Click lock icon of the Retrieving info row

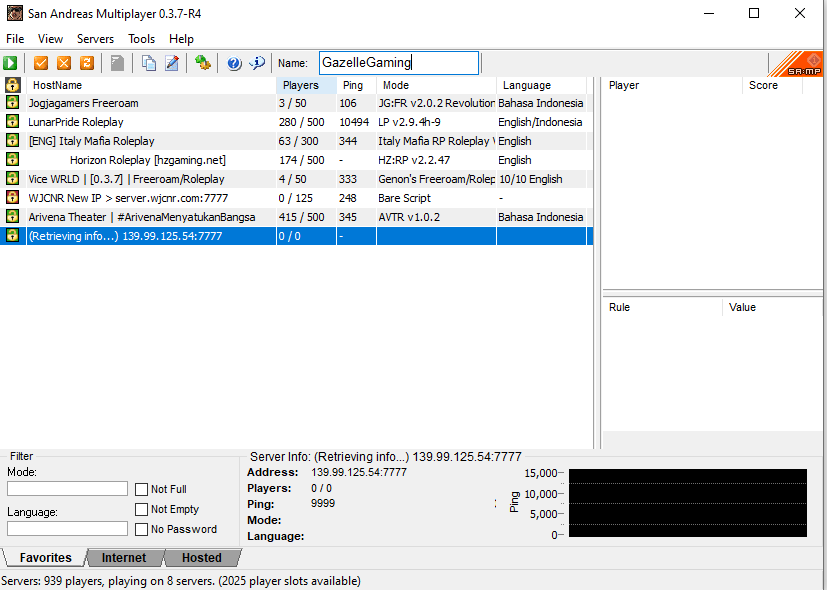tap(13, 236)
